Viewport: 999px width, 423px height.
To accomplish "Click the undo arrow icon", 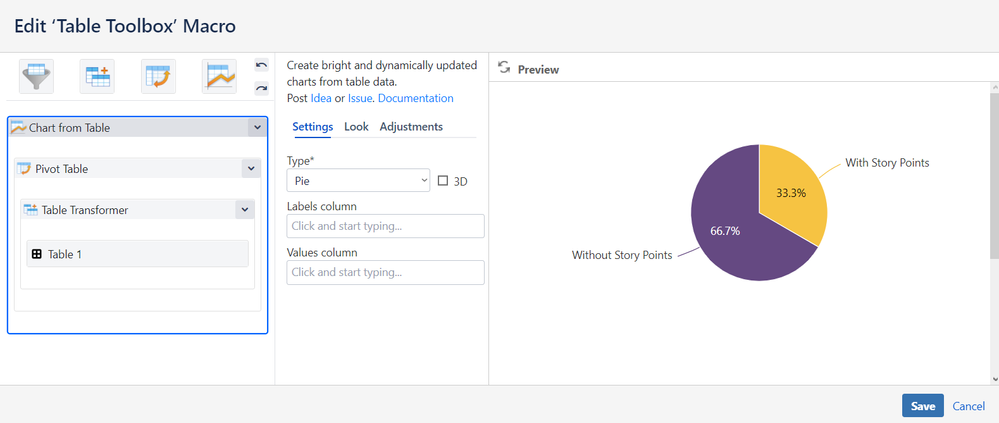I will click(x=262, y=65).
